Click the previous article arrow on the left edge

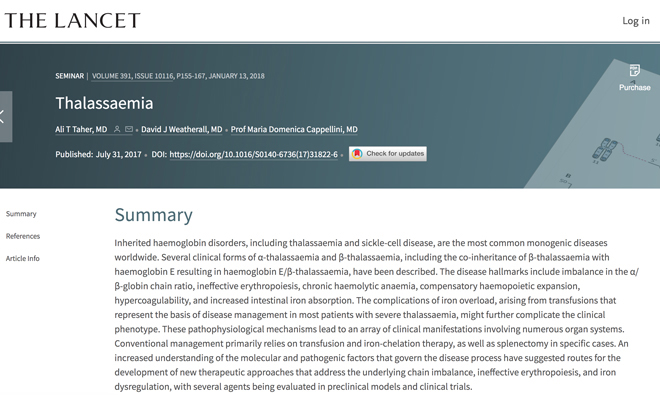tap(5, 117)
